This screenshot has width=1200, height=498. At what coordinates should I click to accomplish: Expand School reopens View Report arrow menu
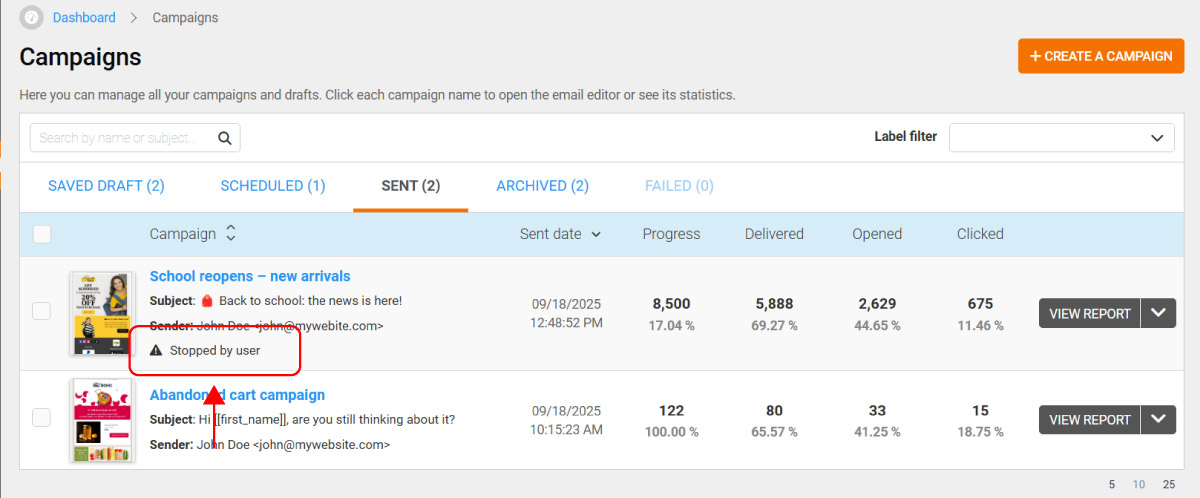coord(1158,313)
